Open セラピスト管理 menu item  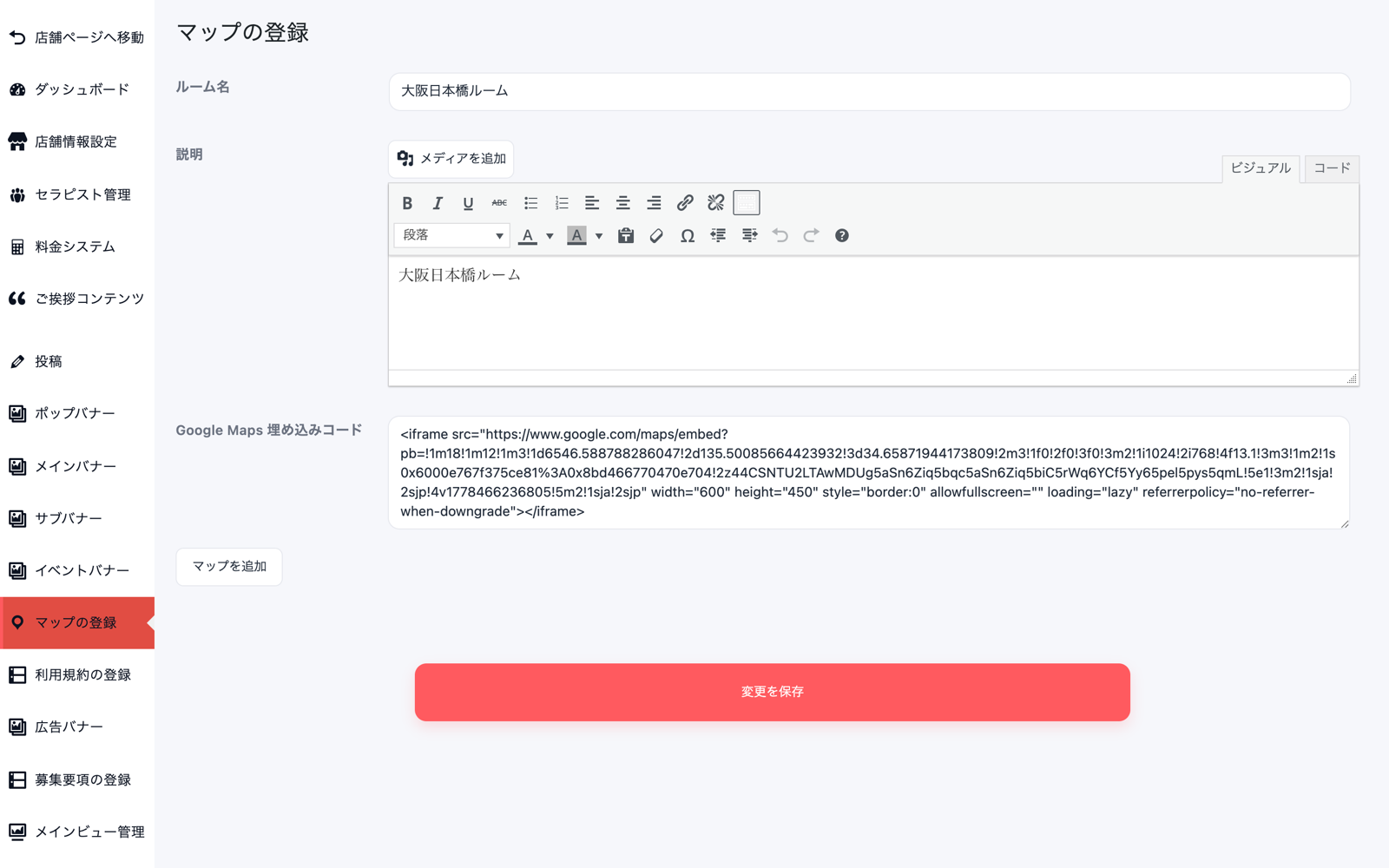click(77, 194)
